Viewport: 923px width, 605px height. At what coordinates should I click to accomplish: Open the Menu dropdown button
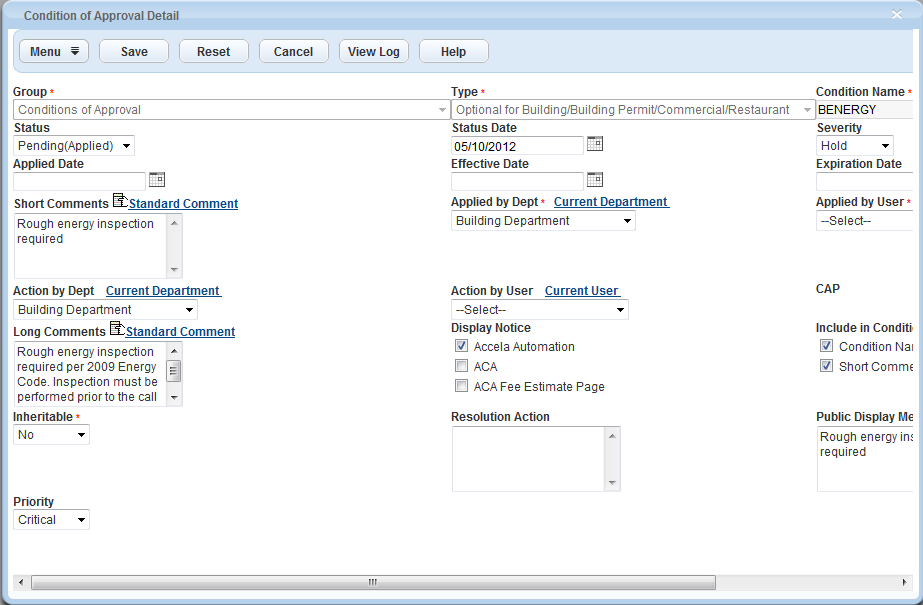coord(54,52)
